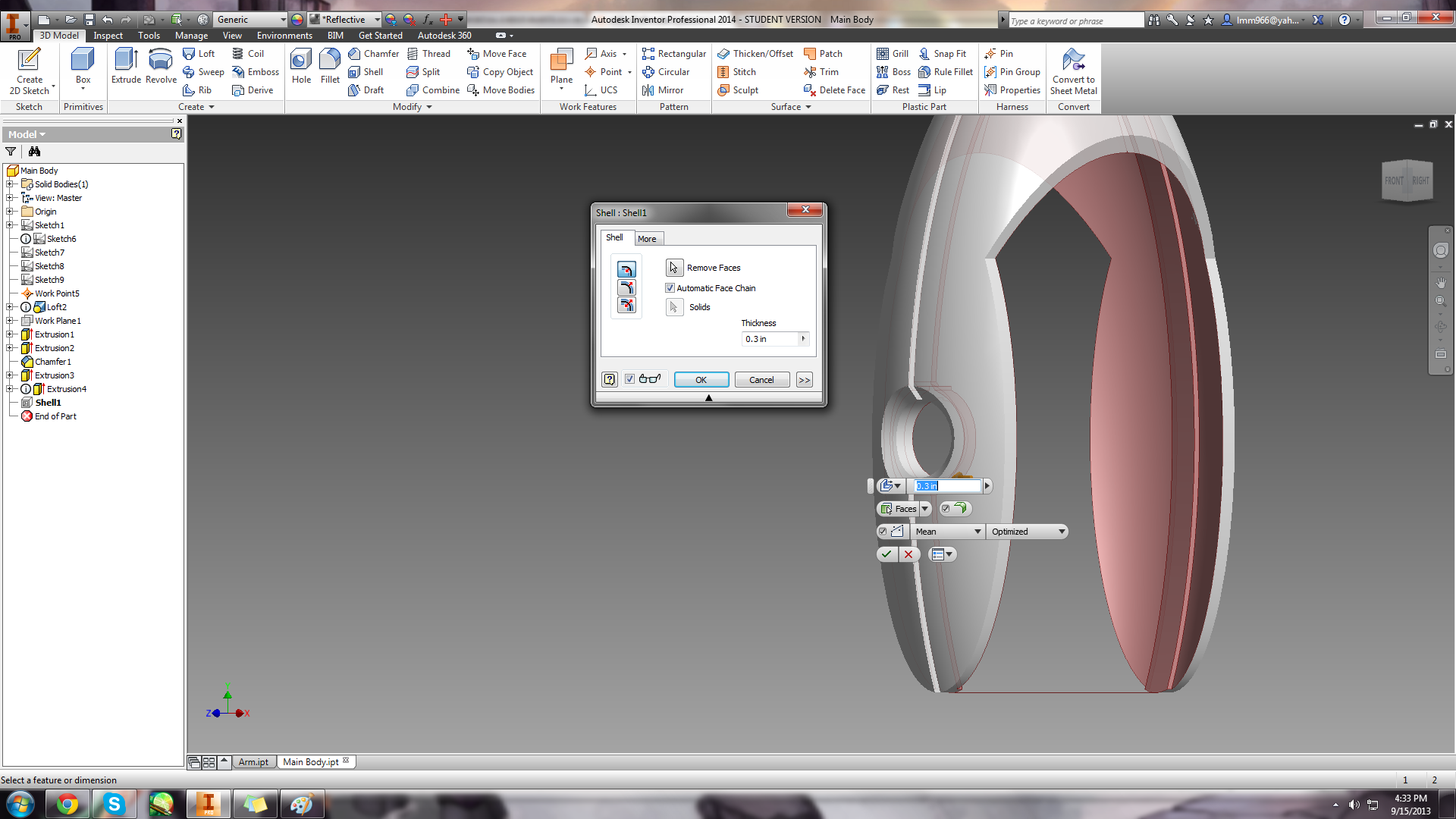Choose the Outside shell direction icon
This screenshot has height=819, width=1456.
coord(626,287)
